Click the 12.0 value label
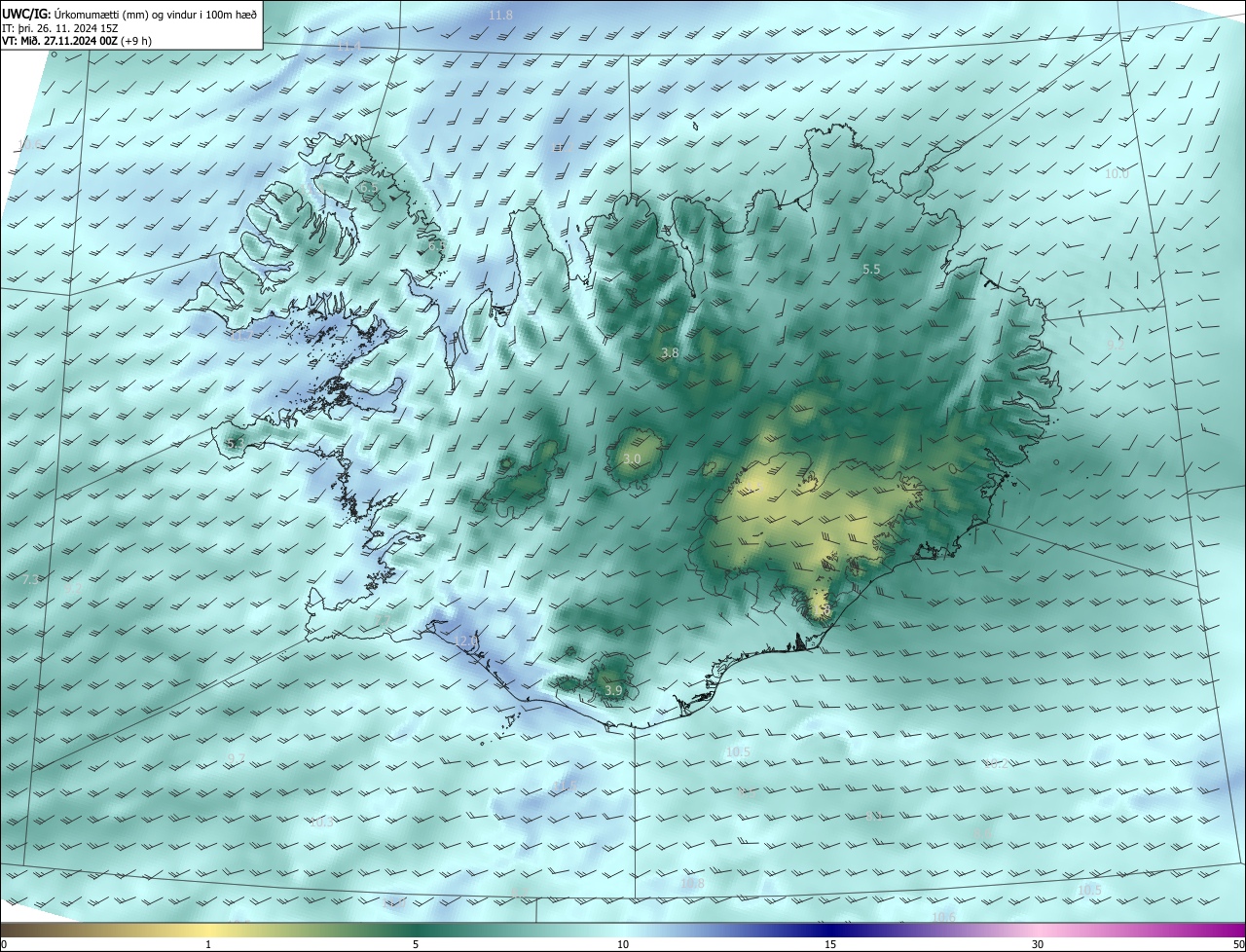1246x952 pixels. [465, 640]
